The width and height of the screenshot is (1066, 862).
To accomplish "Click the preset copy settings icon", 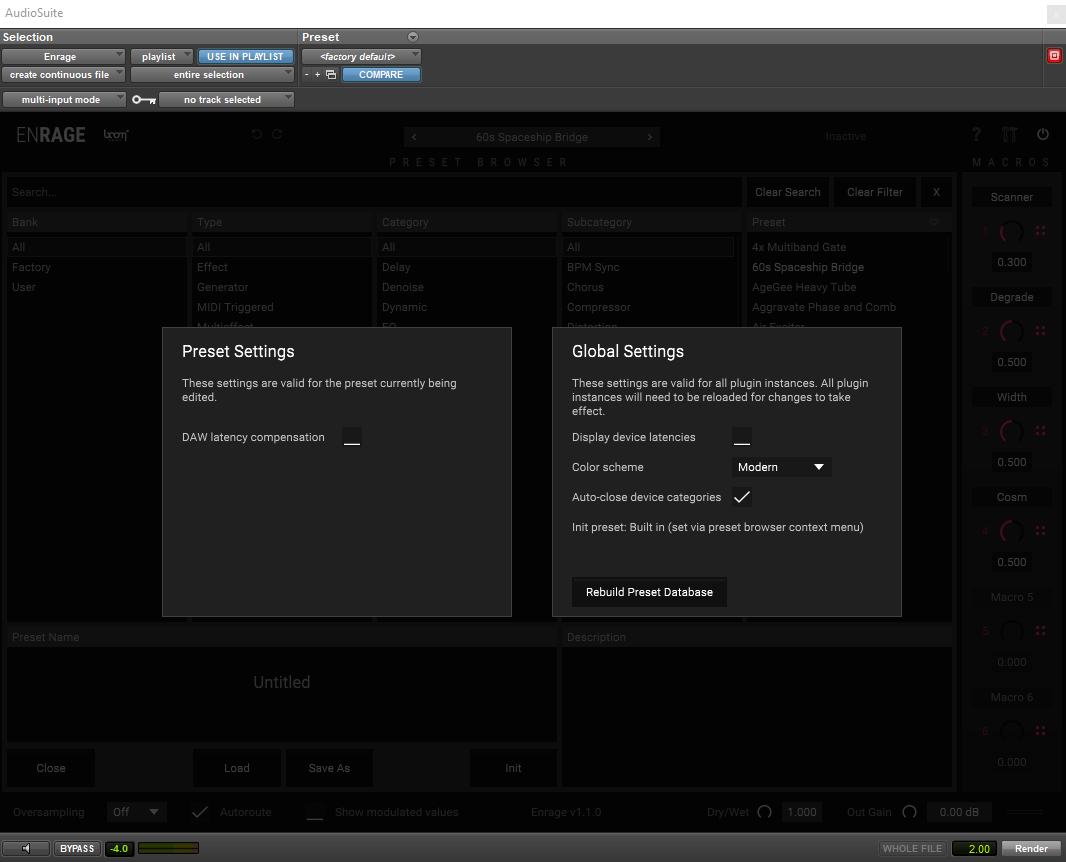I will (331, 75).
